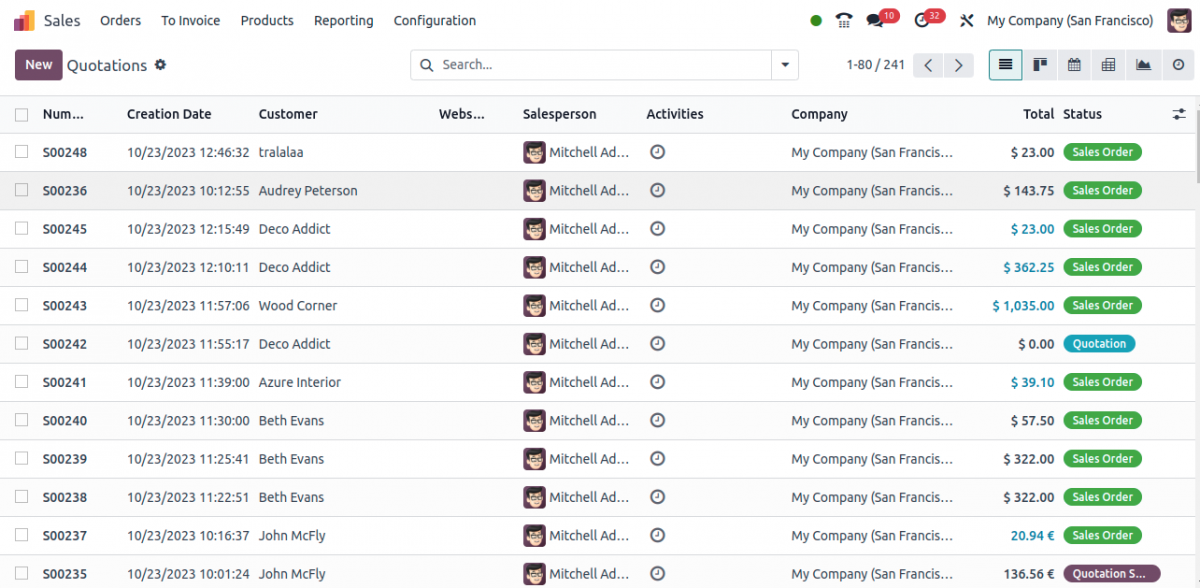The height and width of the screenshot is (588, 1200).
Task: Click activity clock for order S00242
Action: click(x=657, y=344)
